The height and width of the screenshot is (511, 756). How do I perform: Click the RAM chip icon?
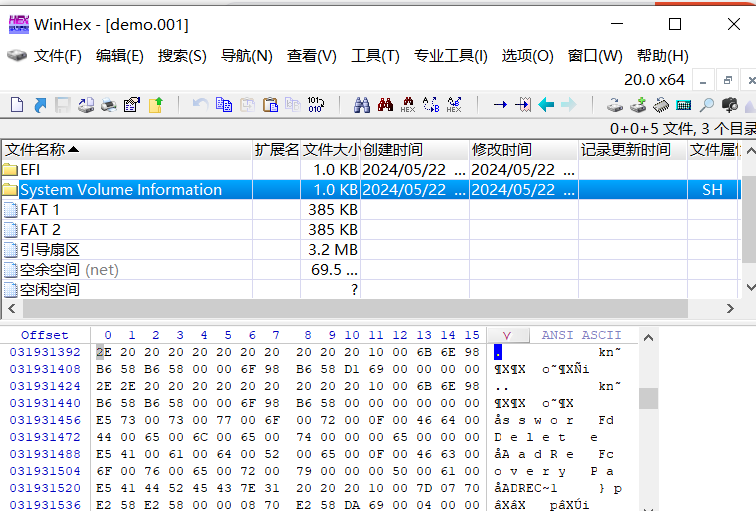pyautogui.click(x=661, y=105)
